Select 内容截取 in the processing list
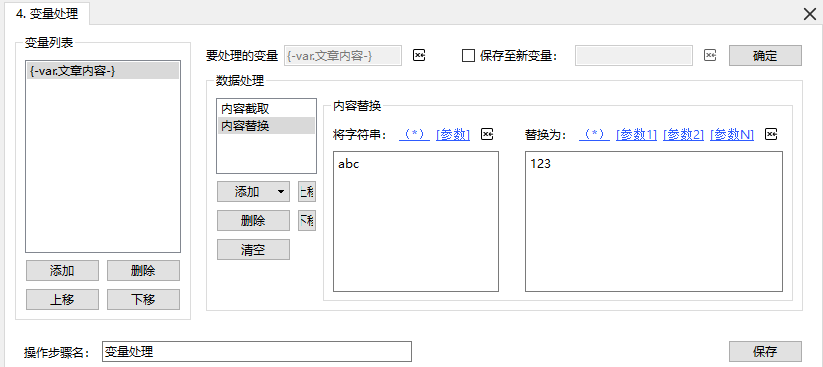 [x=266, y=109]
